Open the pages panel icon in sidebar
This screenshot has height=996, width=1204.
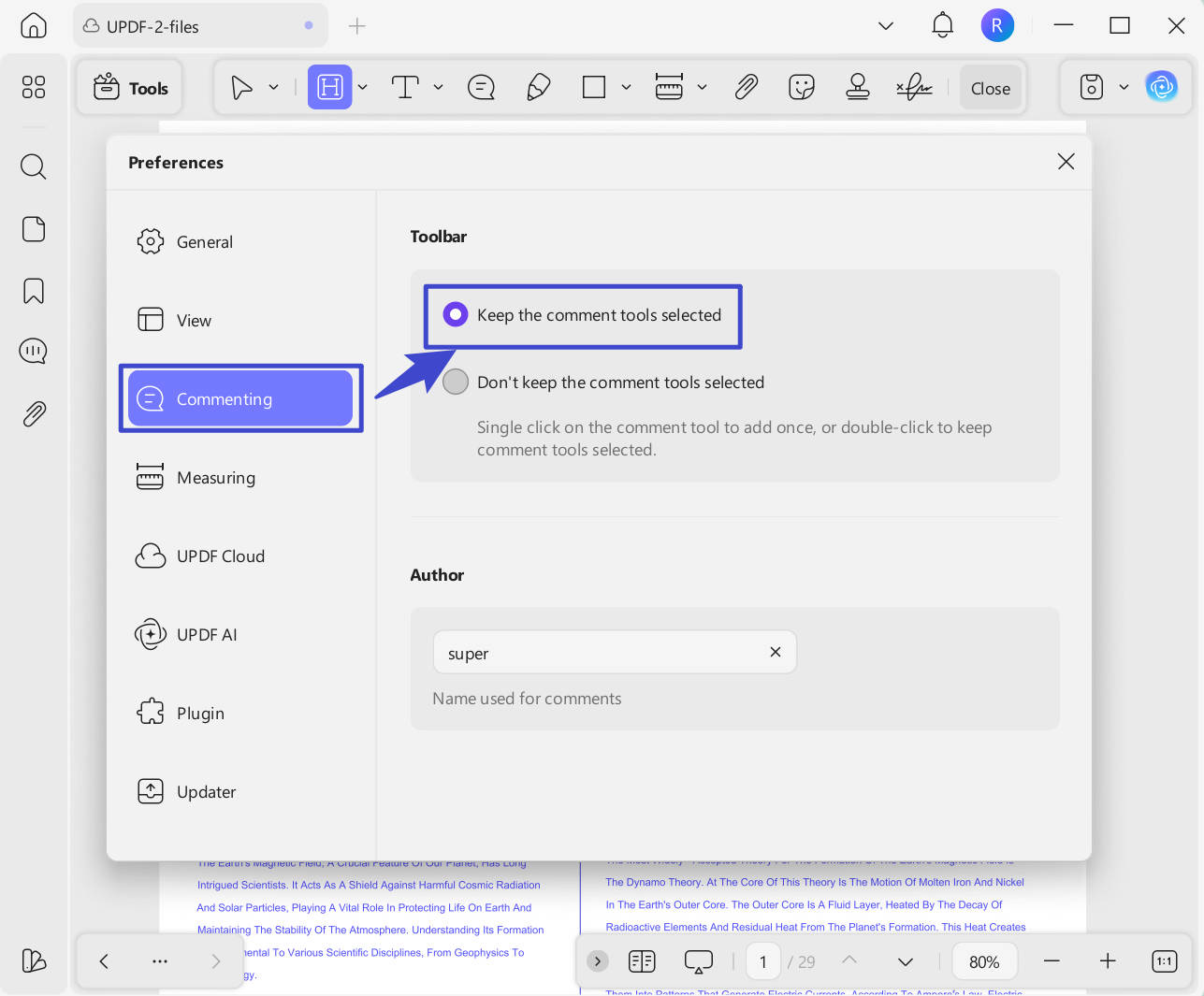click(x=34, y=229)
